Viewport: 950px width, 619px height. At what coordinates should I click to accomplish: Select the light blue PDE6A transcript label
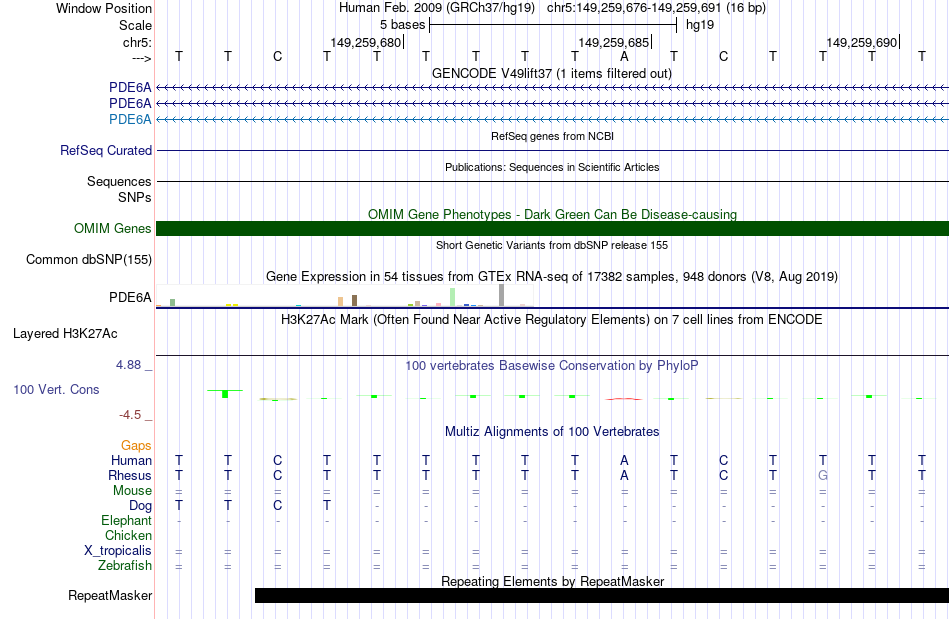tap(130, 119)
